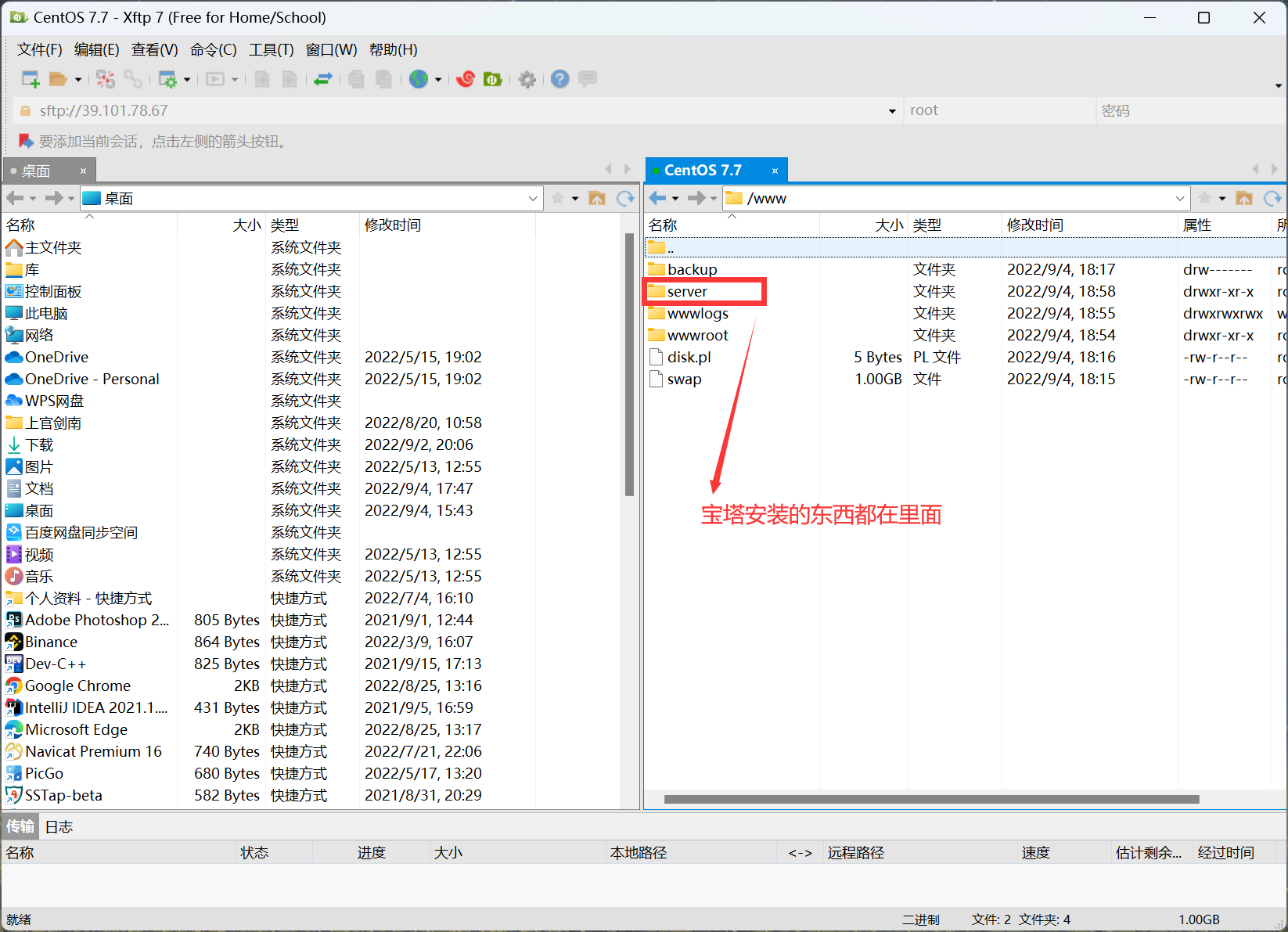Screen dimensions: 1288x932
Task: Sort local files by 大小 column
Action: coord(221,225)
